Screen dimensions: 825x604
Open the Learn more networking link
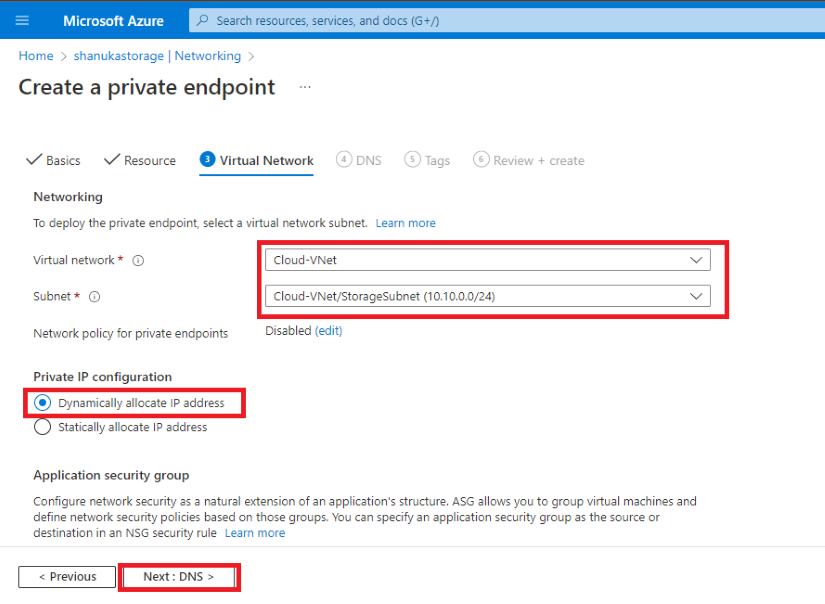405,223
